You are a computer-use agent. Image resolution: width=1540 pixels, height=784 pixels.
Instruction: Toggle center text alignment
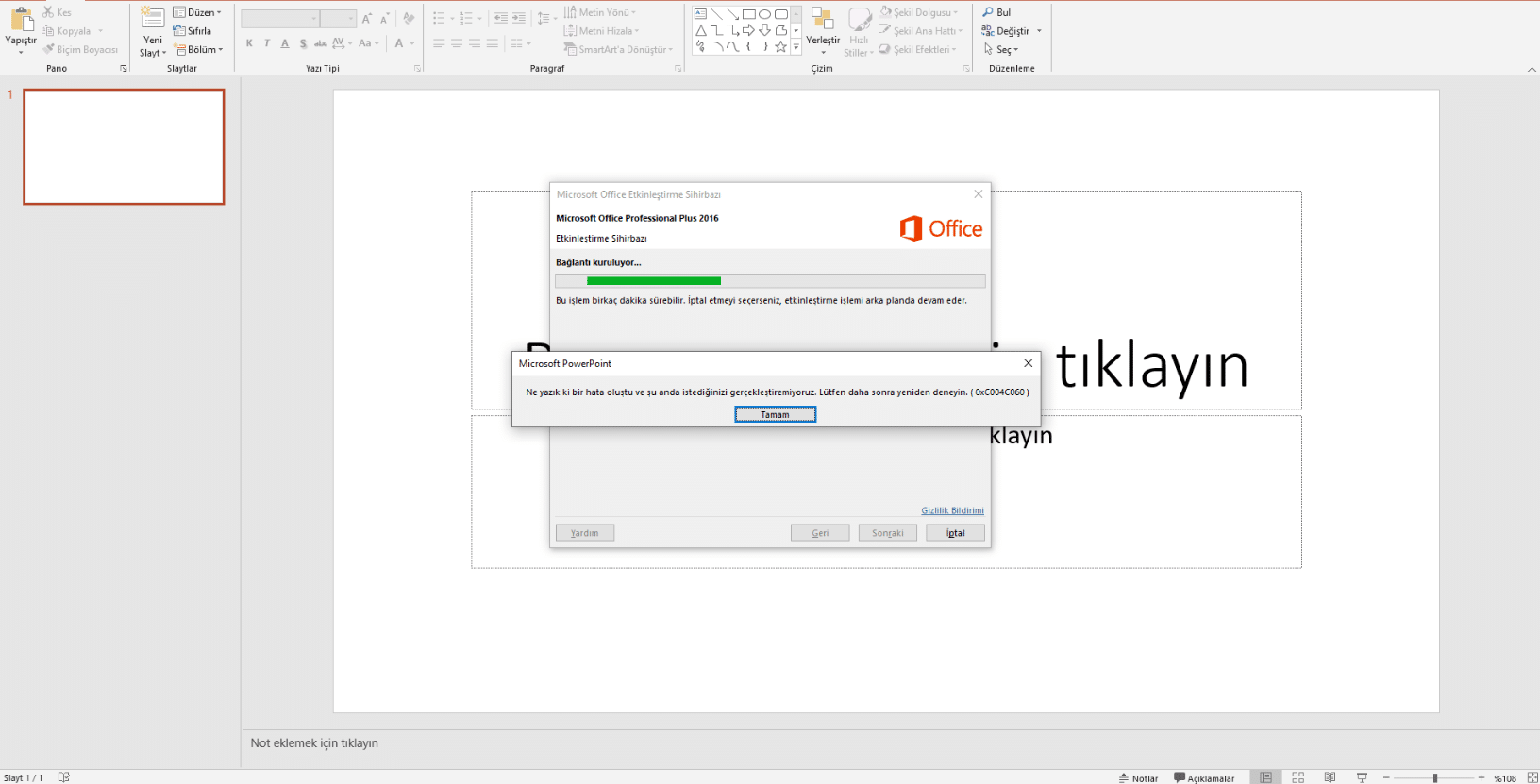[x=457, y=43]
